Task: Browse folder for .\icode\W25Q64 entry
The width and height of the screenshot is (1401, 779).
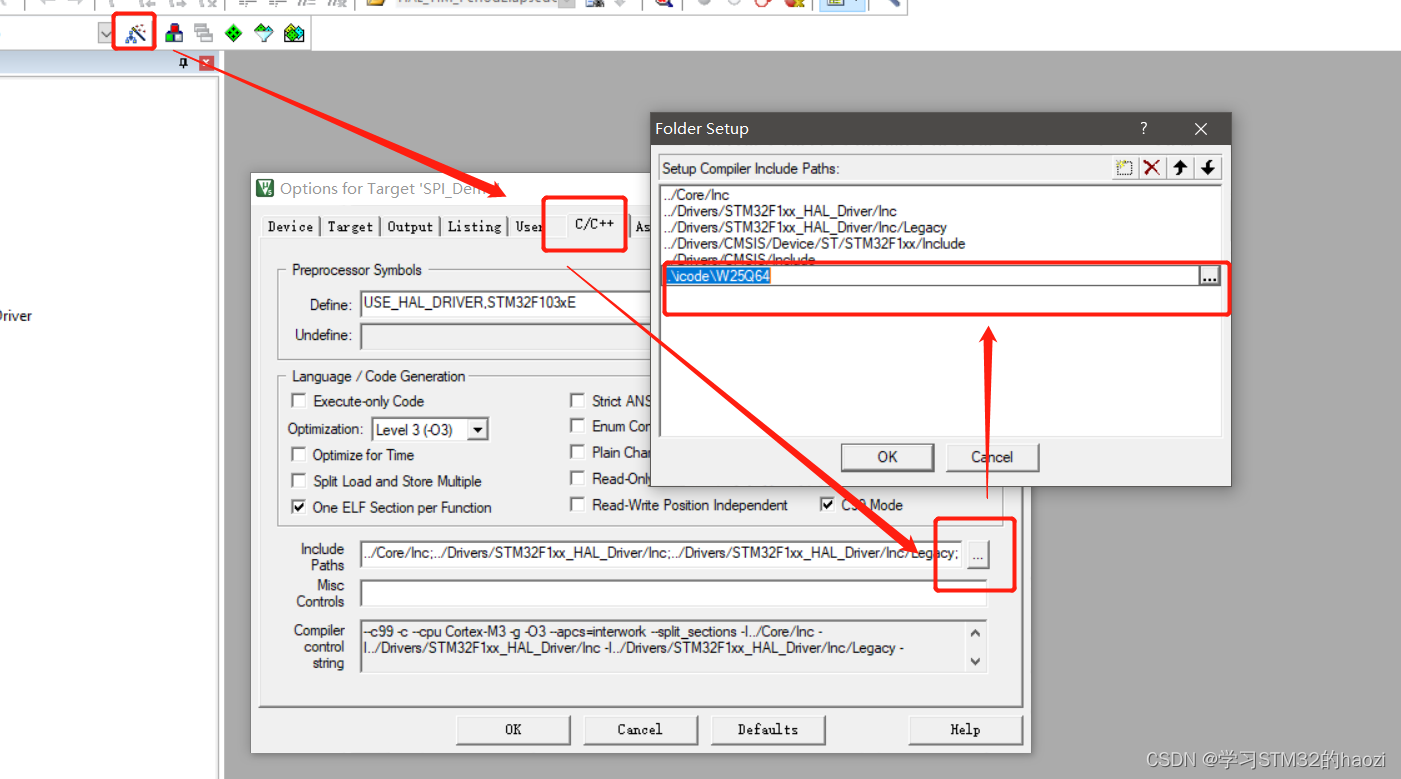Action: click(x=1210, y=276)
